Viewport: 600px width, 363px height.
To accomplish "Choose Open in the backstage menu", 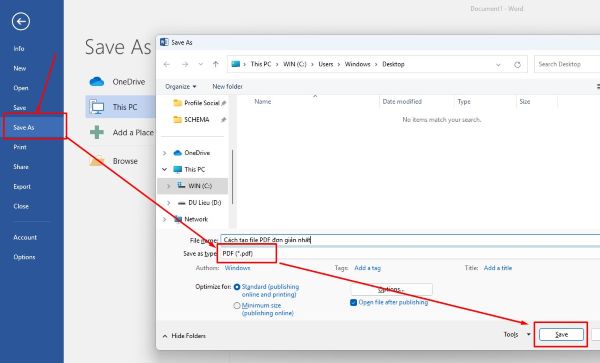I will (x=21, y=88).
